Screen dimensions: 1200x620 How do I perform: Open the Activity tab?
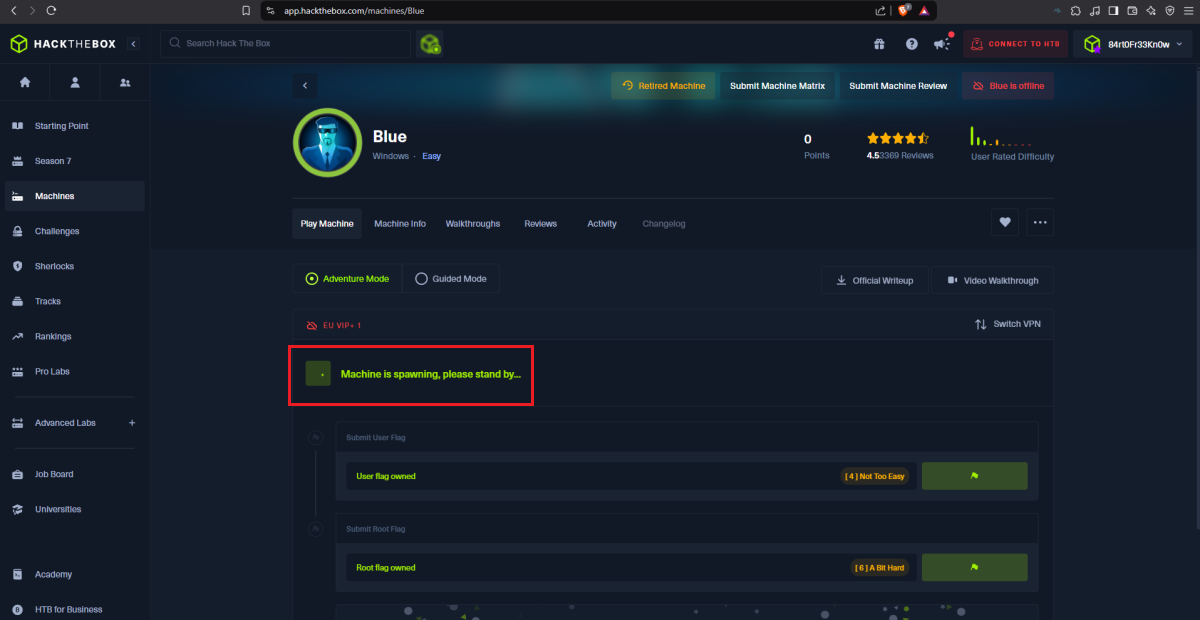[602, 224]
